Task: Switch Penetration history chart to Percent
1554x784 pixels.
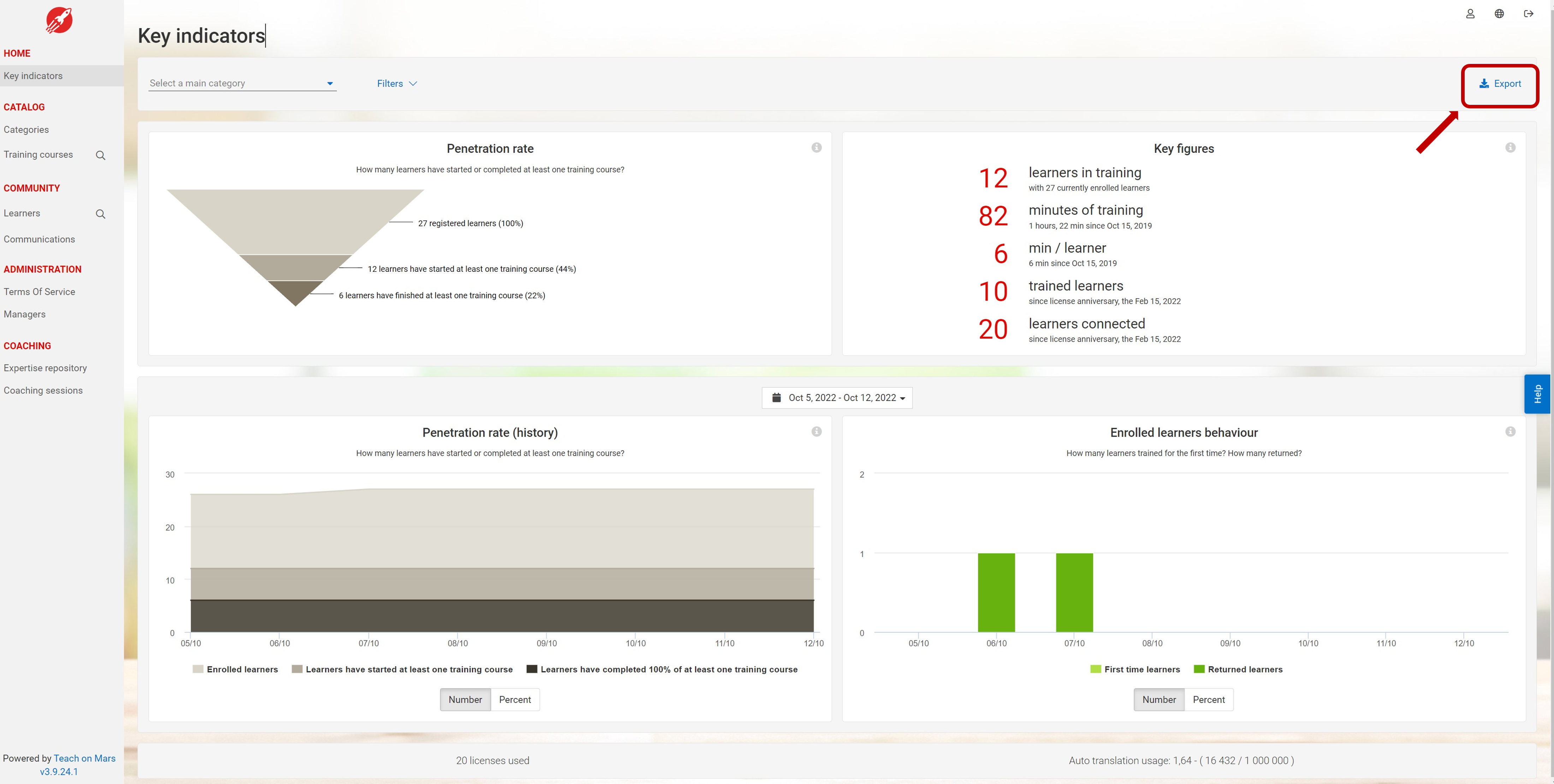Action: [x=515, y=700]
